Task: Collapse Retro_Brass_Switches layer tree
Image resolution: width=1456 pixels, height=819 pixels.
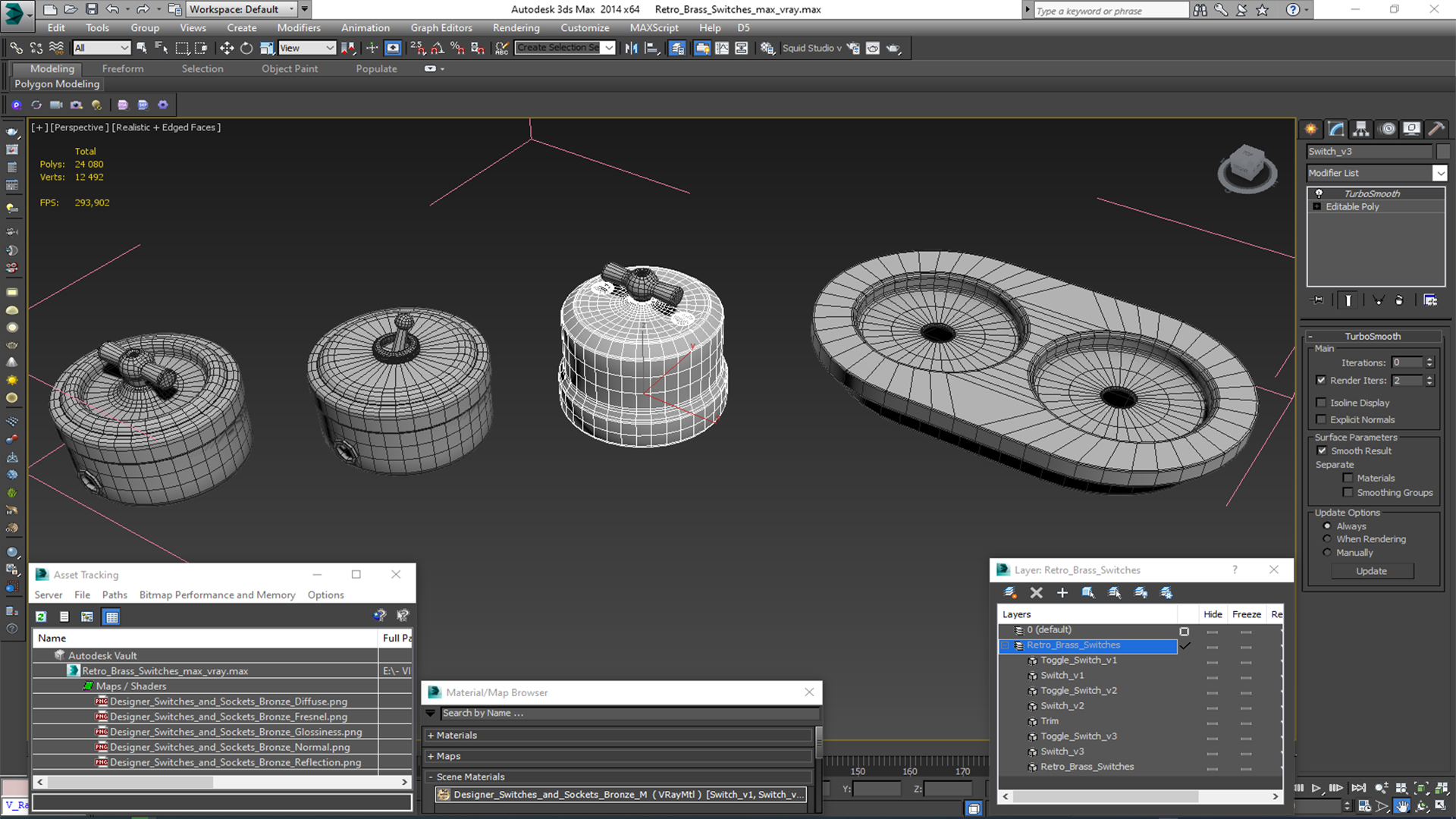Action: (x=1006, y=645)
